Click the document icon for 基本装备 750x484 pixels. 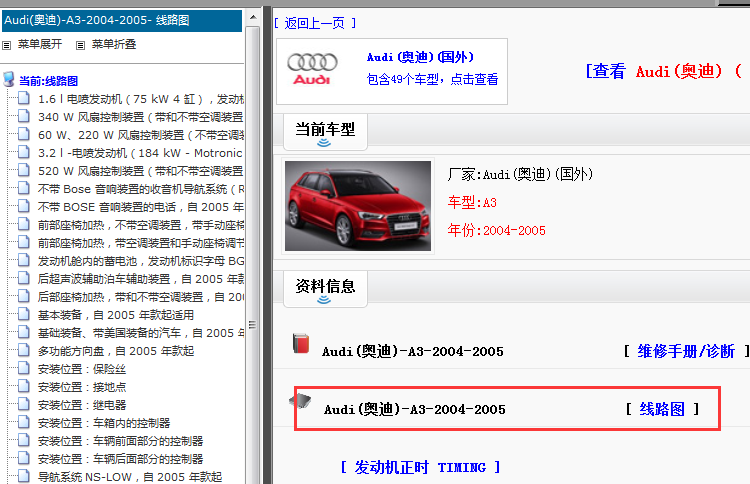[x=23, y=315]
